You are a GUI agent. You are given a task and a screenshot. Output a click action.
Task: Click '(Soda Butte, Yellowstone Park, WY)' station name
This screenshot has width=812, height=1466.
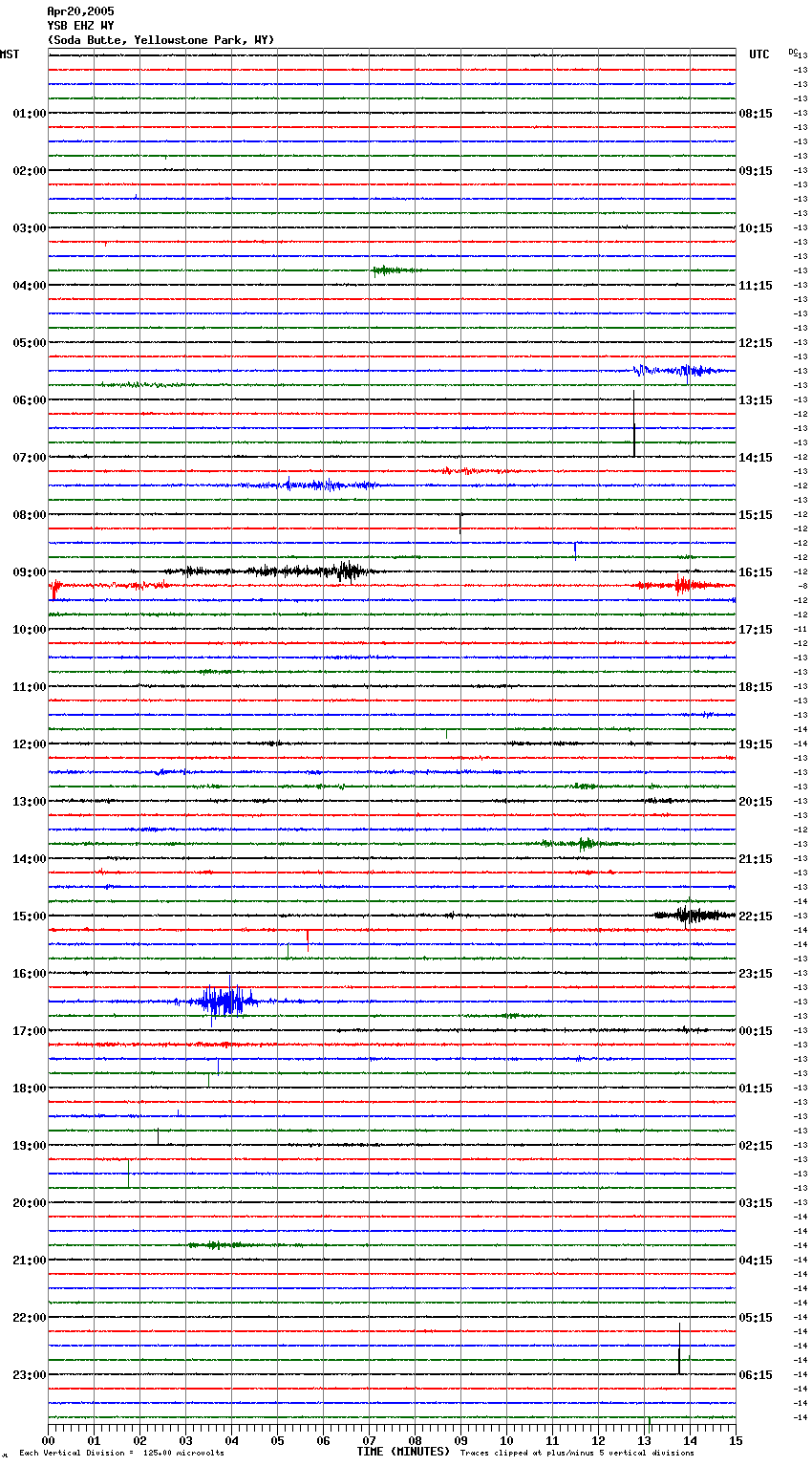[x=160, y=40]
